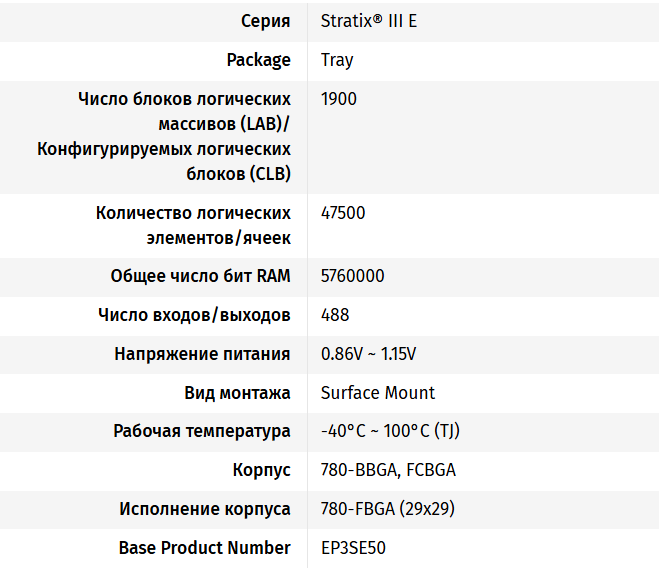Click the 'Общее число бит RAM' label
Image resolution: width=659 pixels, height=585 pixels.
201,276
